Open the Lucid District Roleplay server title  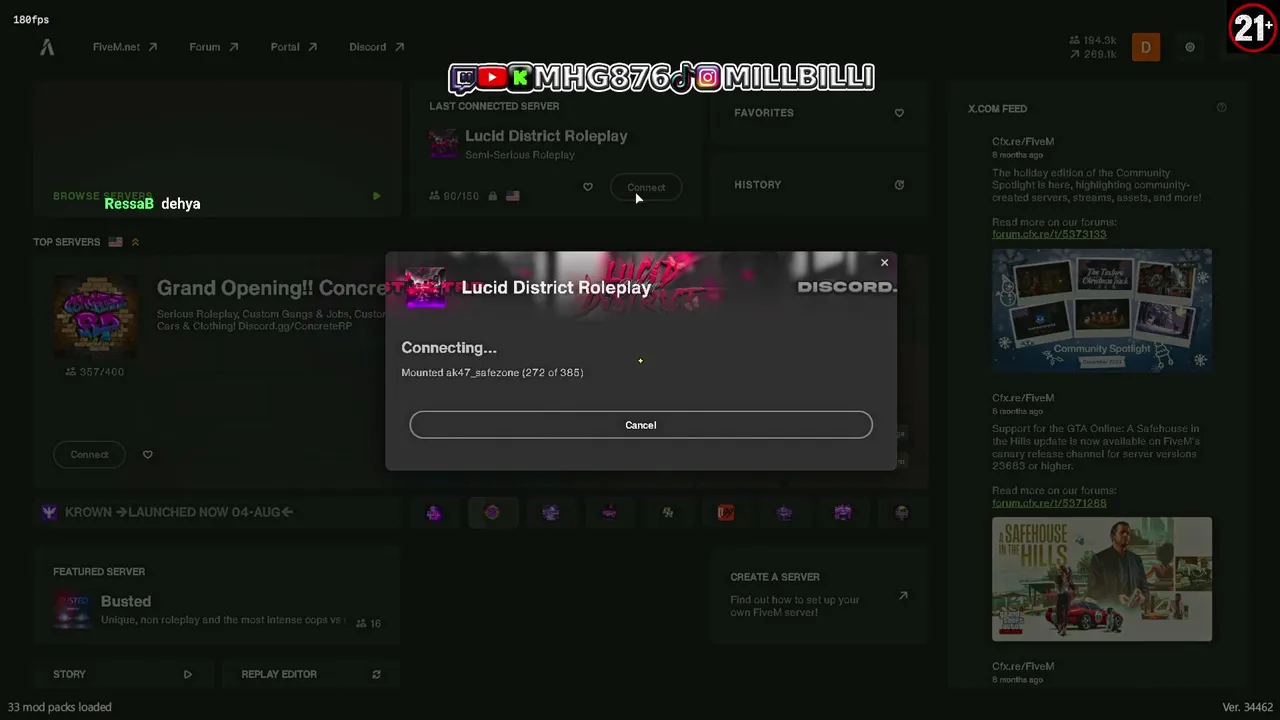(546, 136)
